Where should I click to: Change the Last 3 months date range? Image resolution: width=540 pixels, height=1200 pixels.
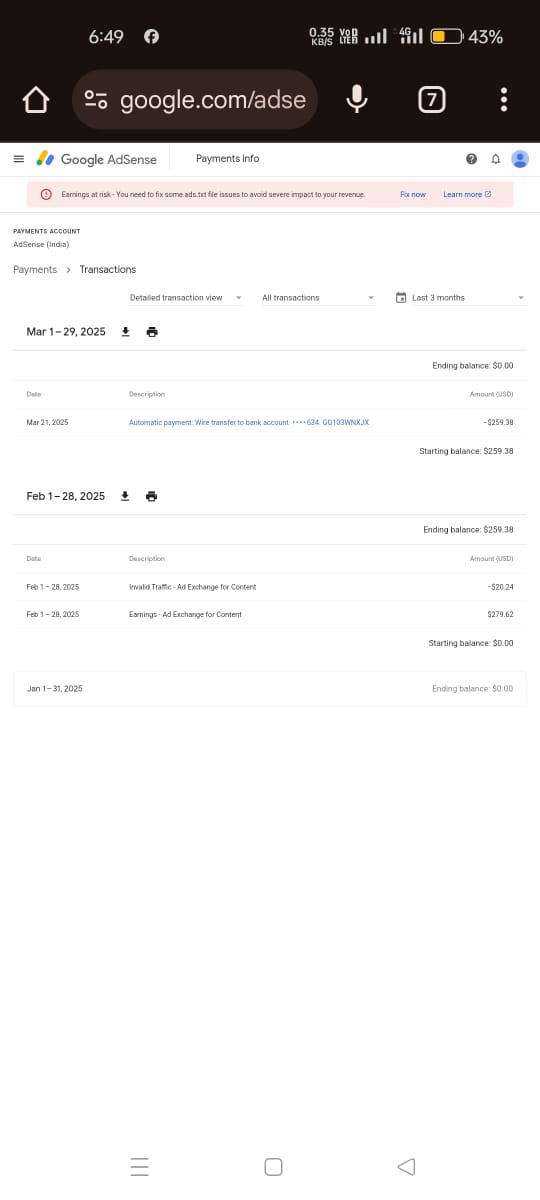[460, 298]
